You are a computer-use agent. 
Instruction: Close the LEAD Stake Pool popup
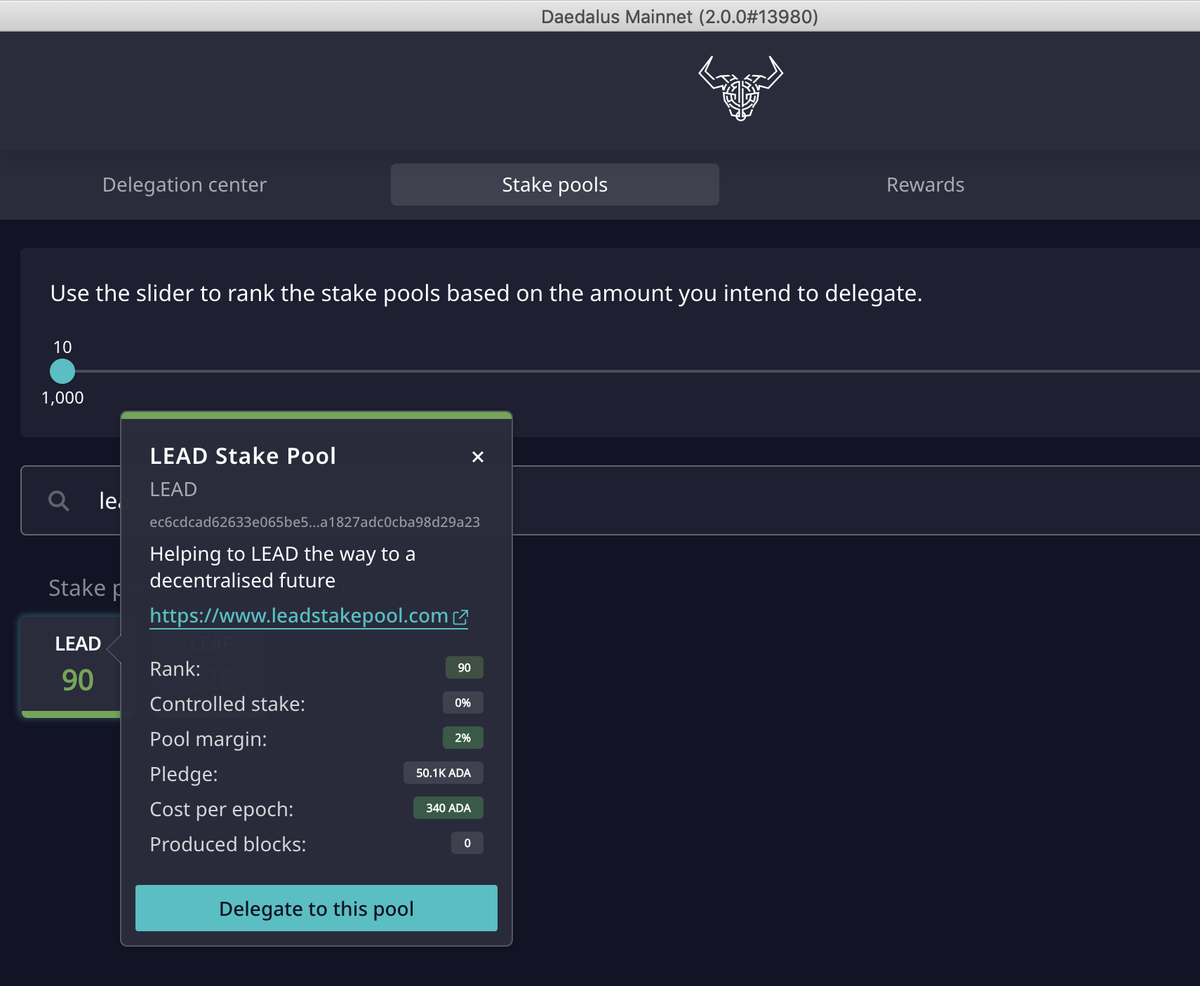[477, 457]
